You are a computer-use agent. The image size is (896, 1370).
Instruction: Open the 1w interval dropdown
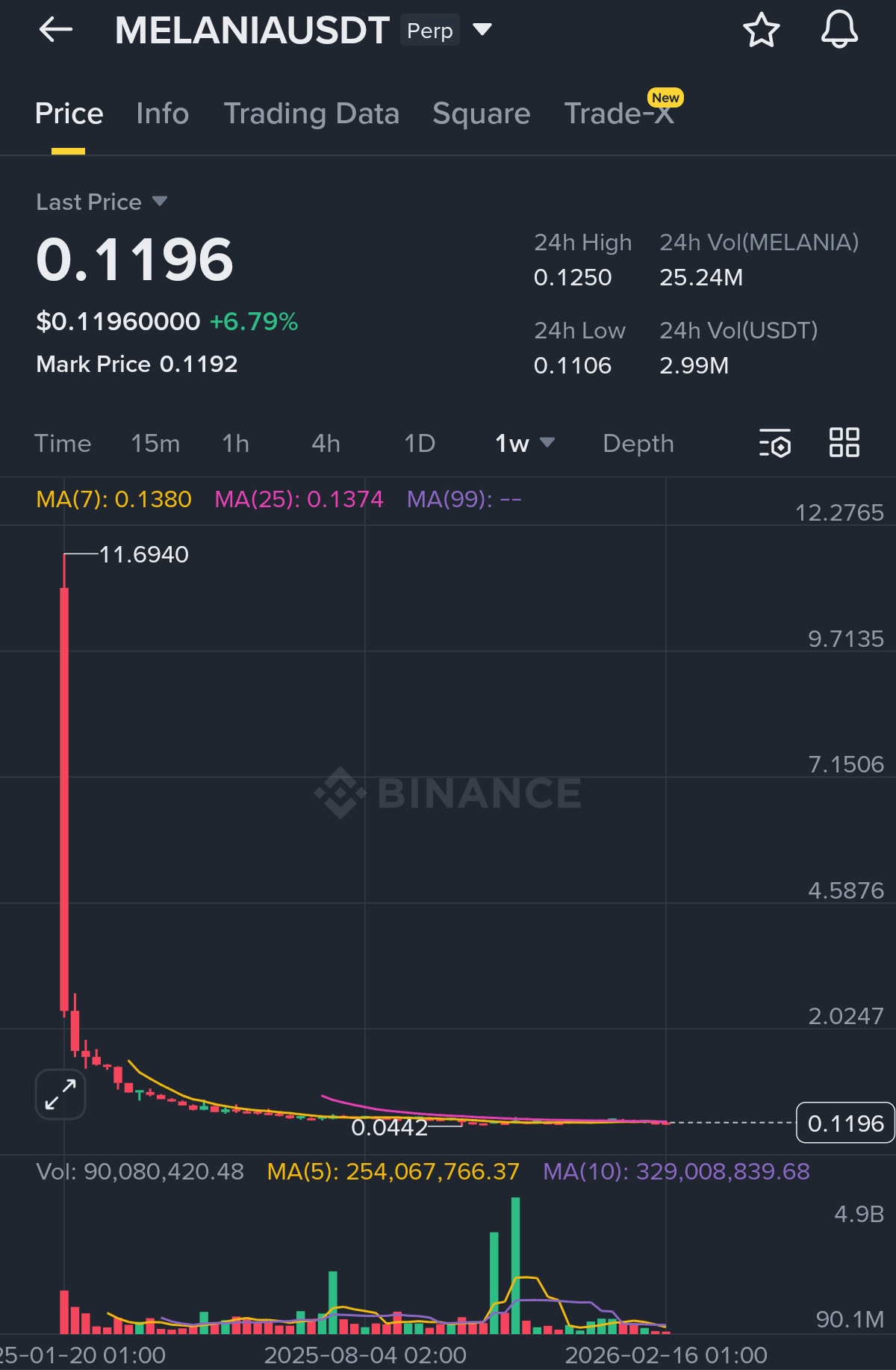coord(524,444)
